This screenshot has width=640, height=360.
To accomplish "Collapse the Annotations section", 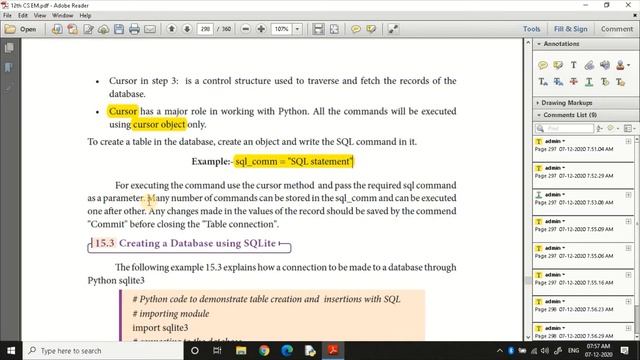I will coord(539,44).
